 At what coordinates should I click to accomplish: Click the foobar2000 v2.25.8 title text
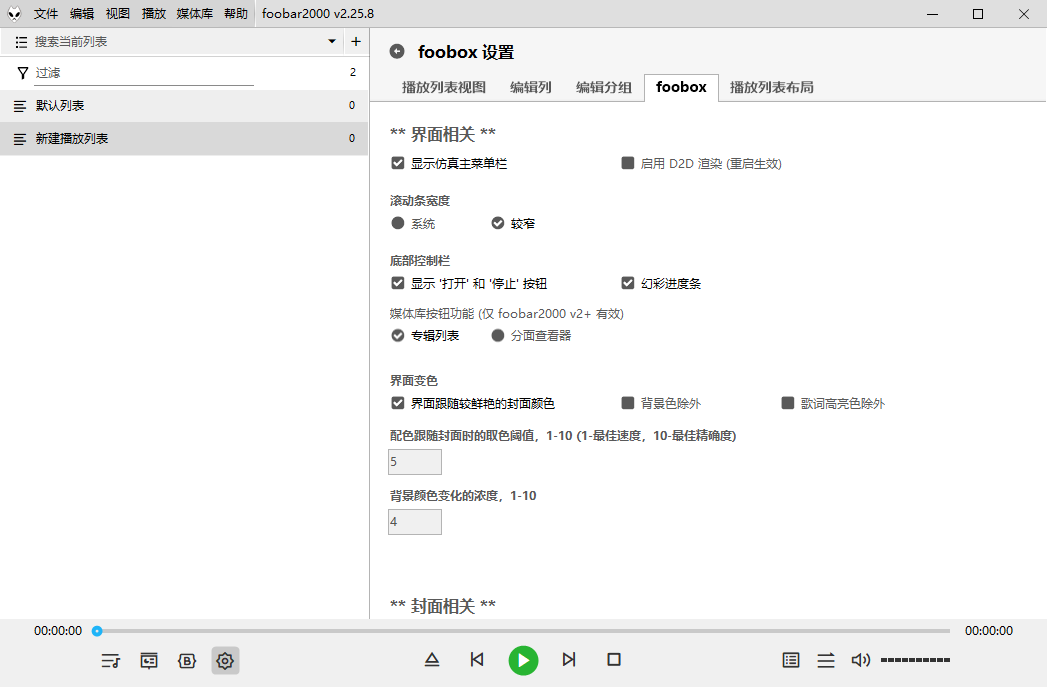tap(318, 13)
